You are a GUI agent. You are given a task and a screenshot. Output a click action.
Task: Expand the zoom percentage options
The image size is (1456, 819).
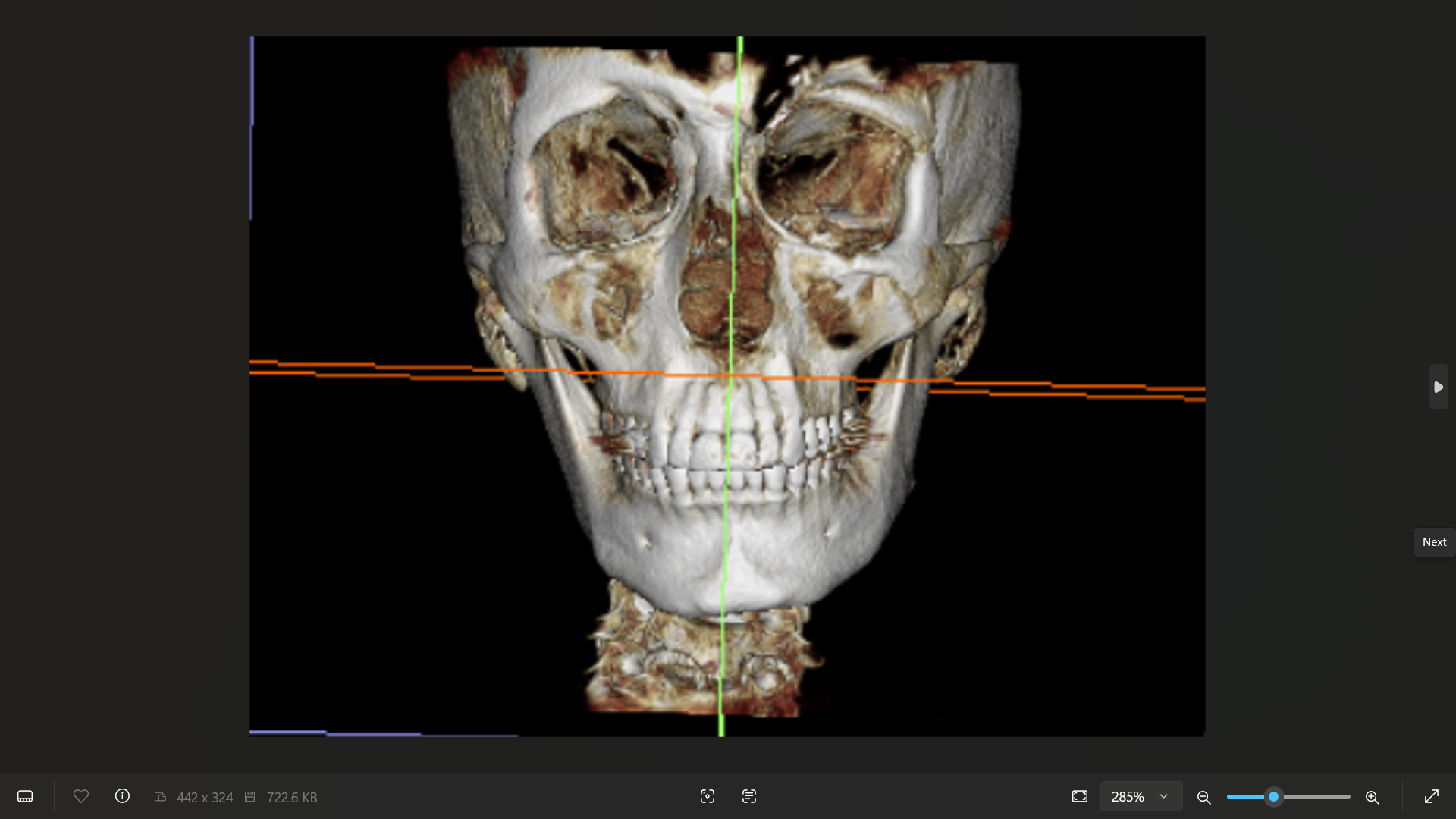(1164, 796)
